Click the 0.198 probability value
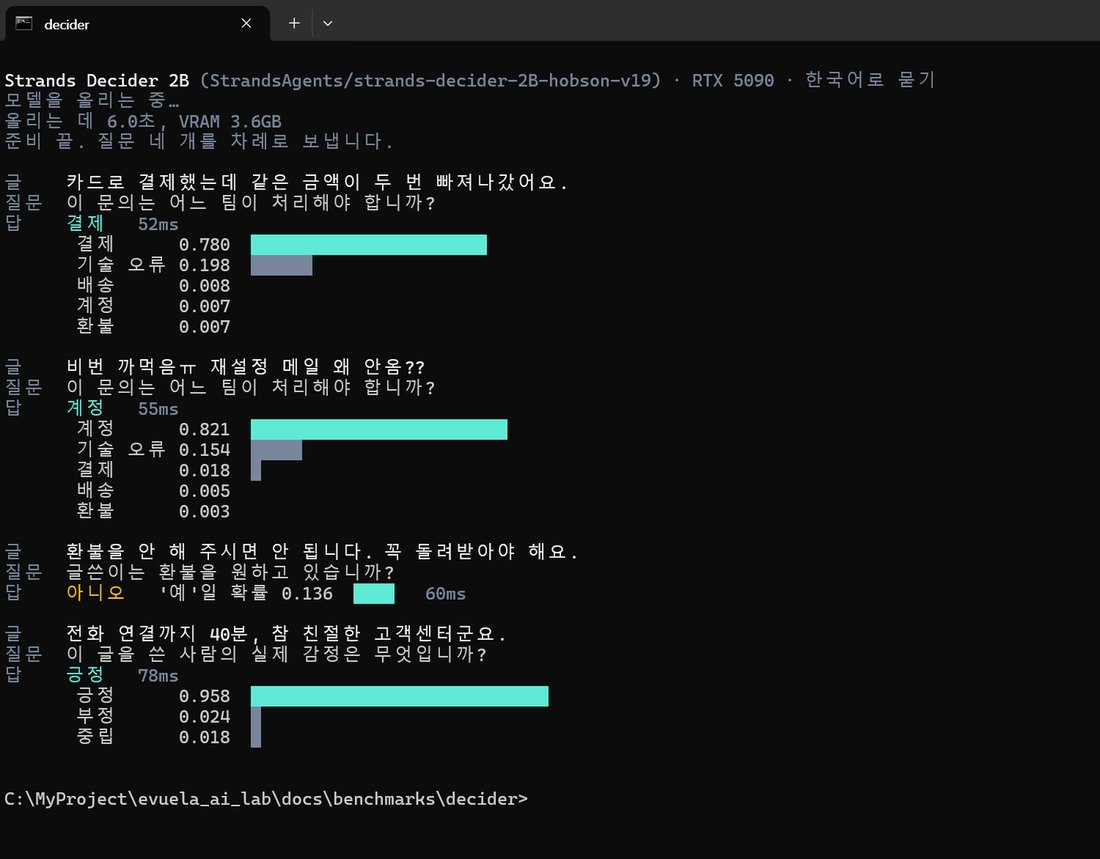This screenshot has width=1100, height=859. pyautogui.click(x=204, y=265)
